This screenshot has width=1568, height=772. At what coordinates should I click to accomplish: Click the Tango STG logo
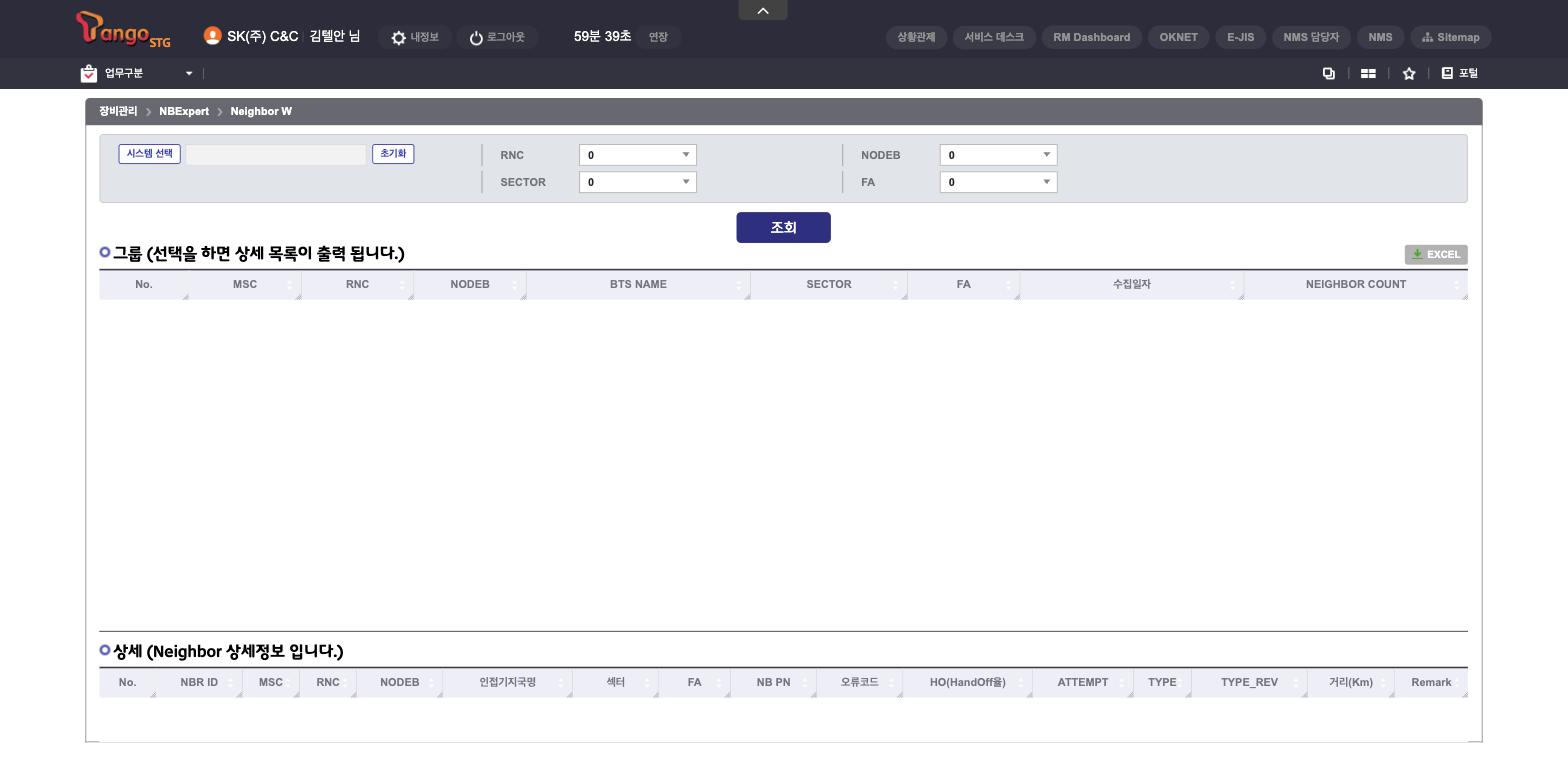coord(123,30)
